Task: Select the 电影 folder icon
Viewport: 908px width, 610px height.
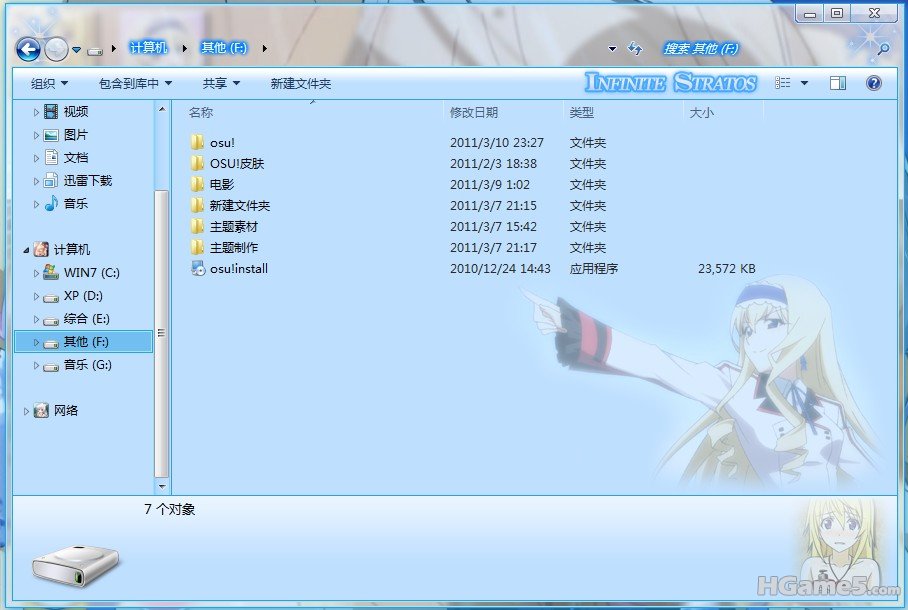Action: pos(197,184)
